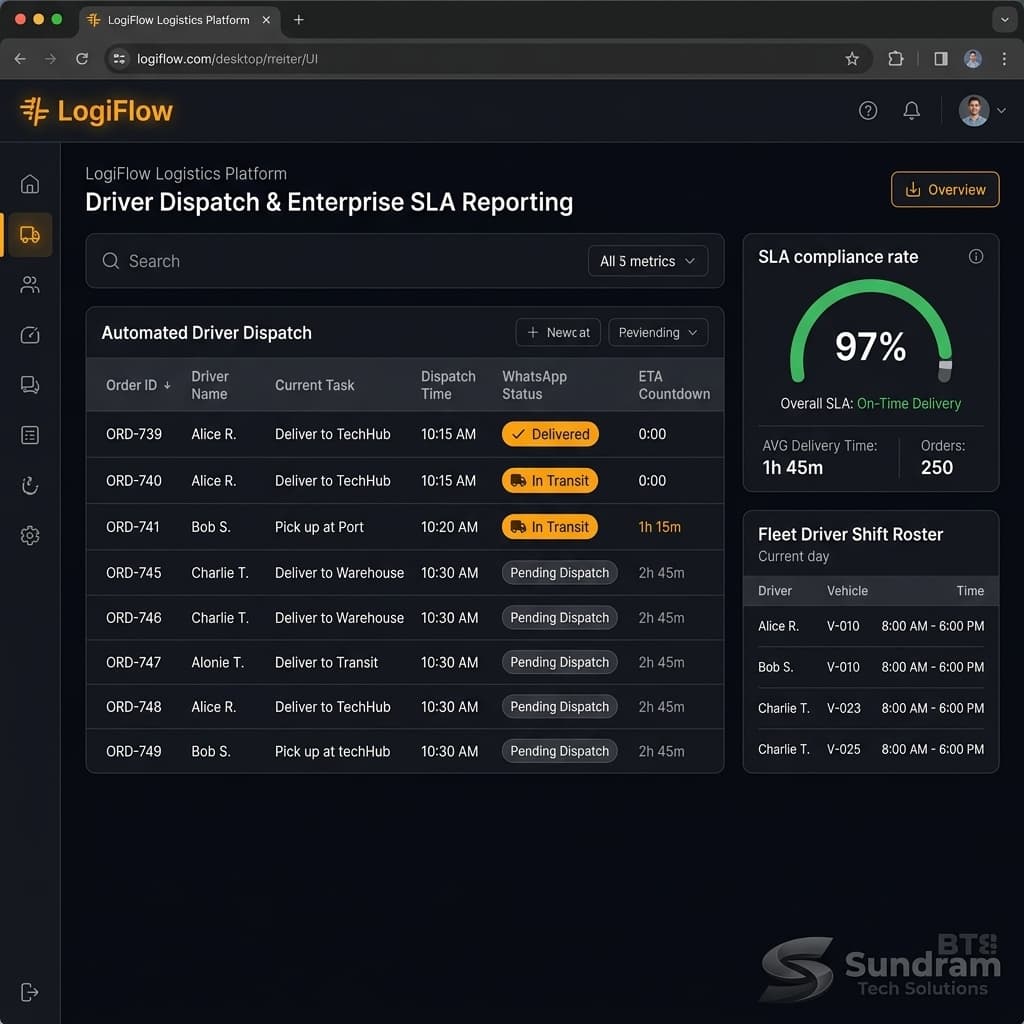1024x1024 pixels.
Task: Click the logout icon at sidebar bottom
Action: [x=29, y=992]
